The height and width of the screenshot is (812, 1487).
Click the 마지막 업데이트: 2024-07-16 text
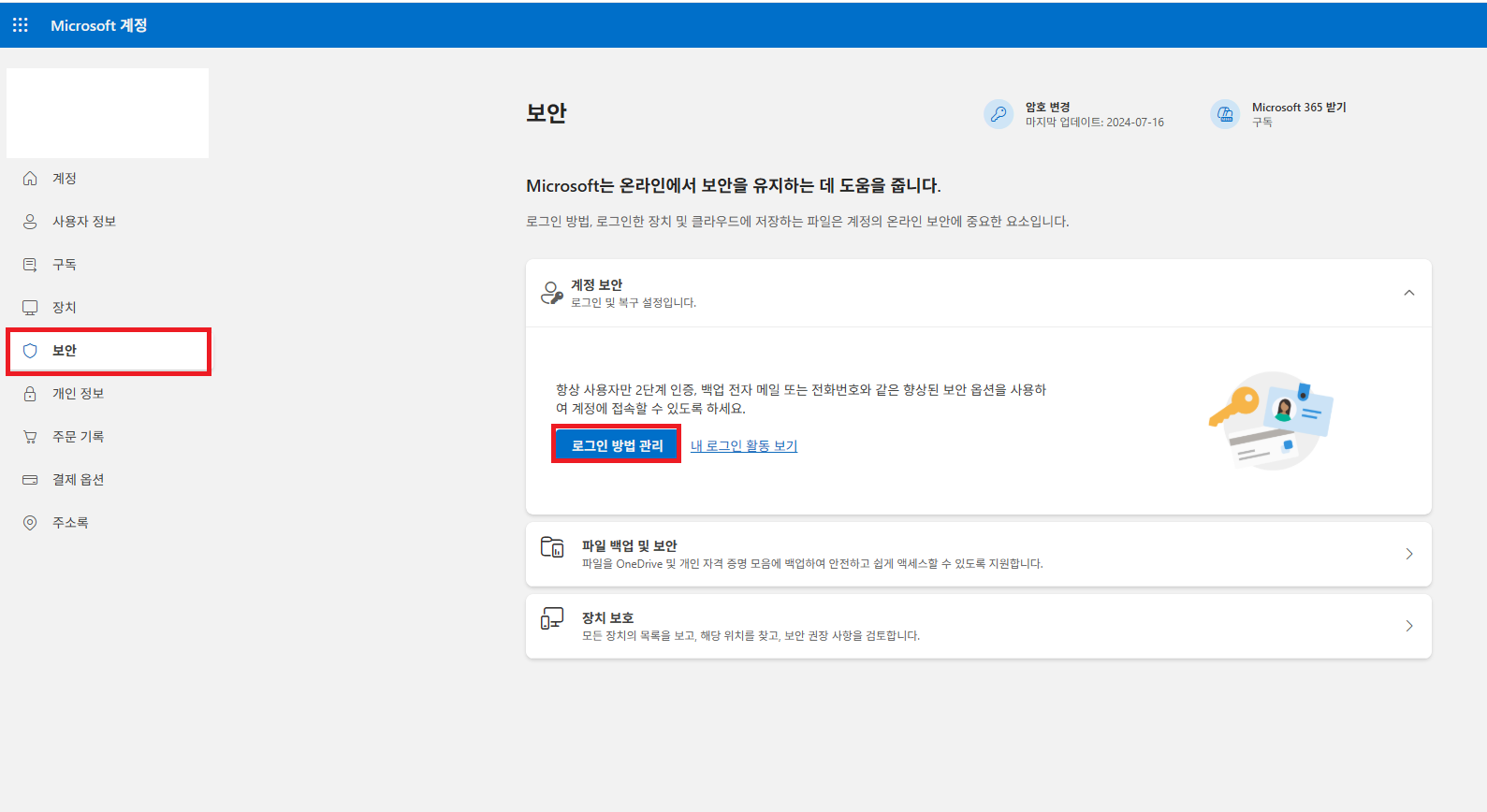(1095, 123)
